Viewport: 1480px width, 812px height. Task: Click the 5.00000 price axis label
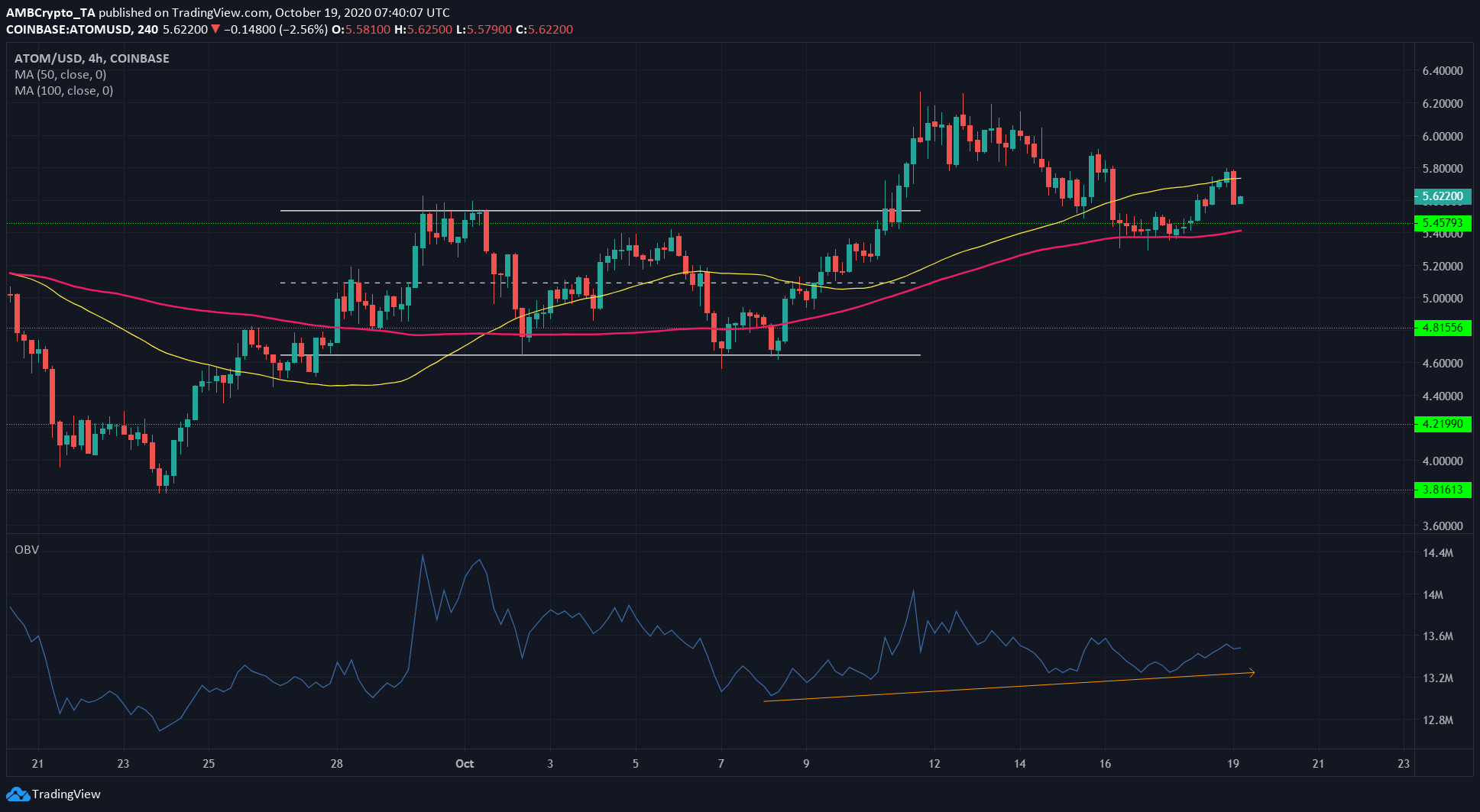(x=1443, y=299)
